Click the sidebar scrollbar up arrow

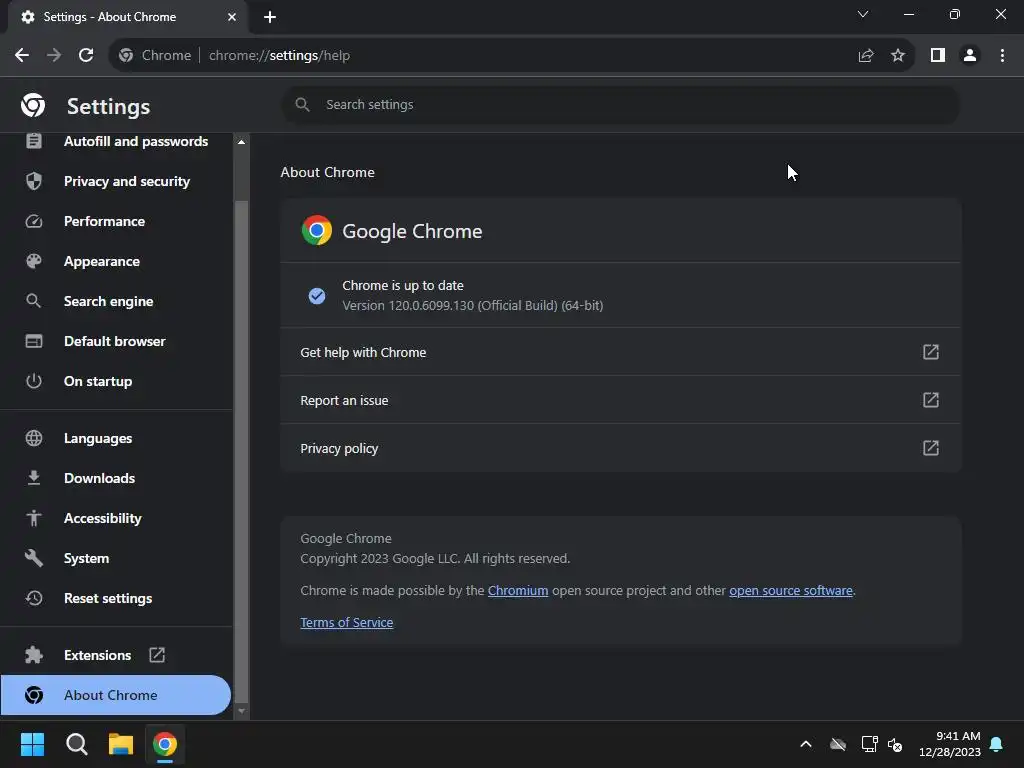pyautogui.click(x=242, y=142)
